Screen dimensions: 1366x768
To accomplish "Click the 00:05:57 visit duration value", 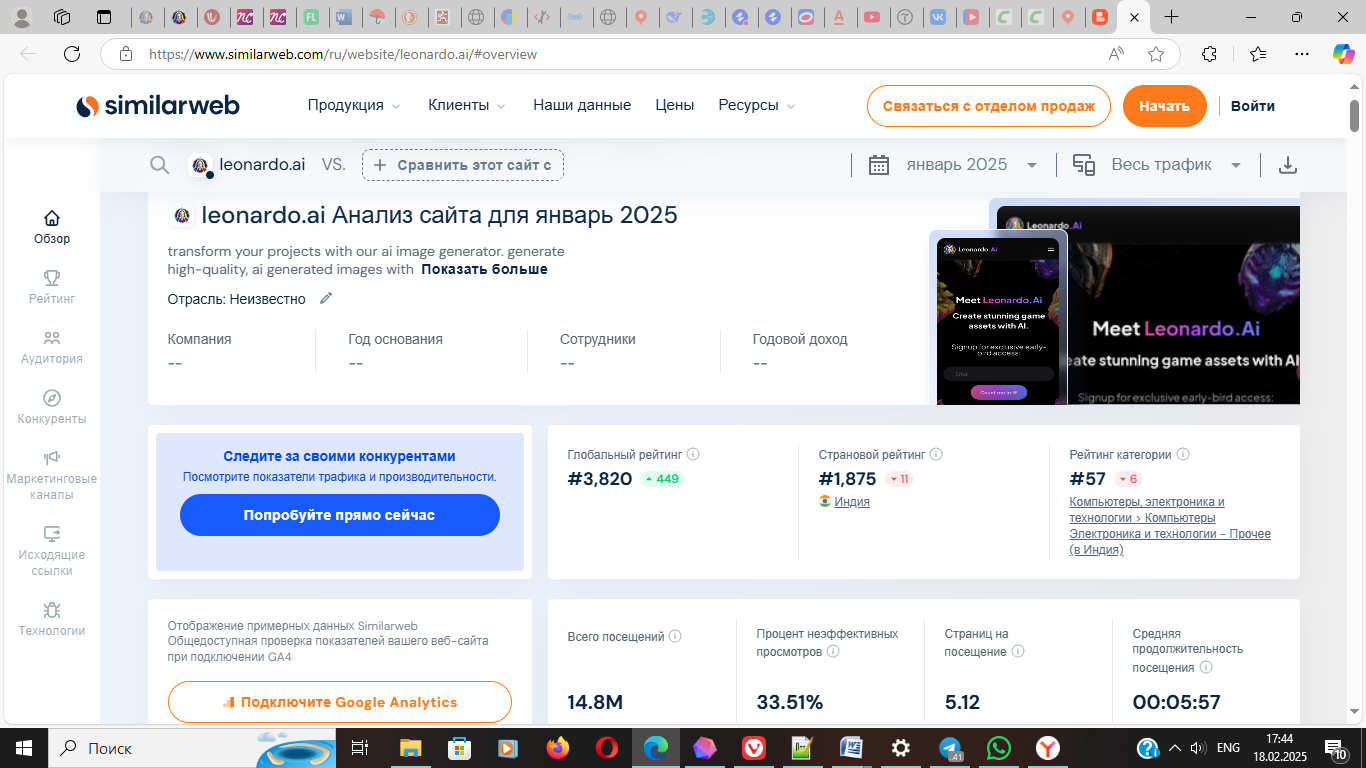I will [x=1177, y=702].
